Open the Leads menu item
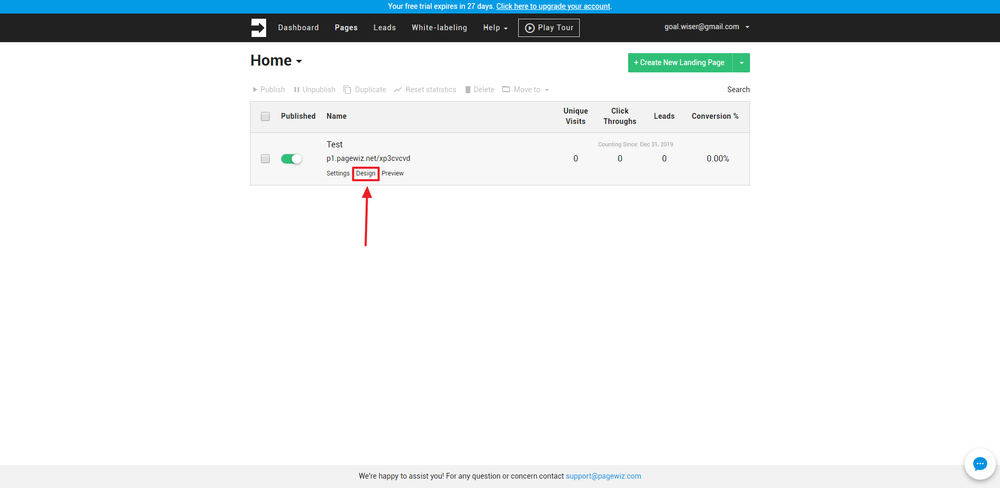Viewport: 1000px width, 488px height. point(385,27)
